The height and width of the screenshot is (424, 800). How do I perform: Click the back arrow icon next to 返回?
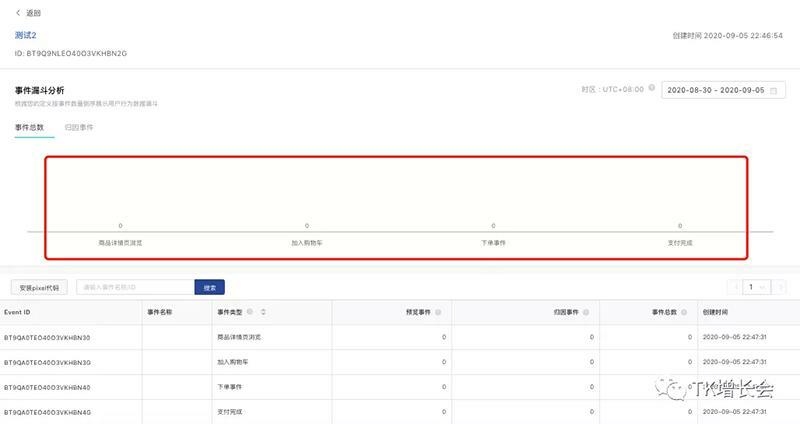click(18, 13)
